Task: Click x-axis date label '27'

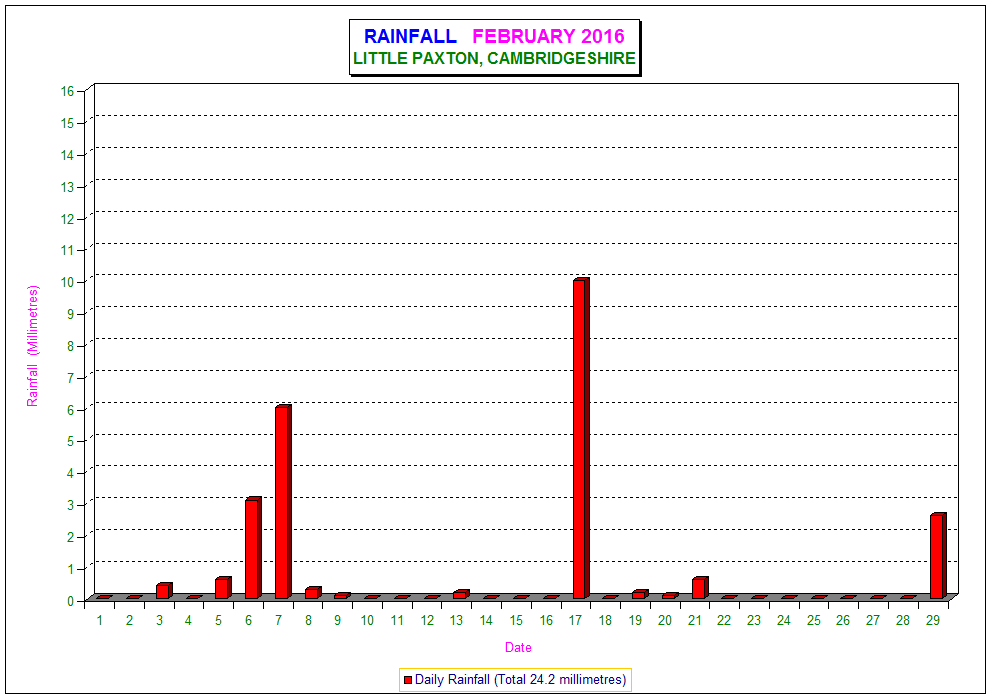Action: (x=873, y=620)
